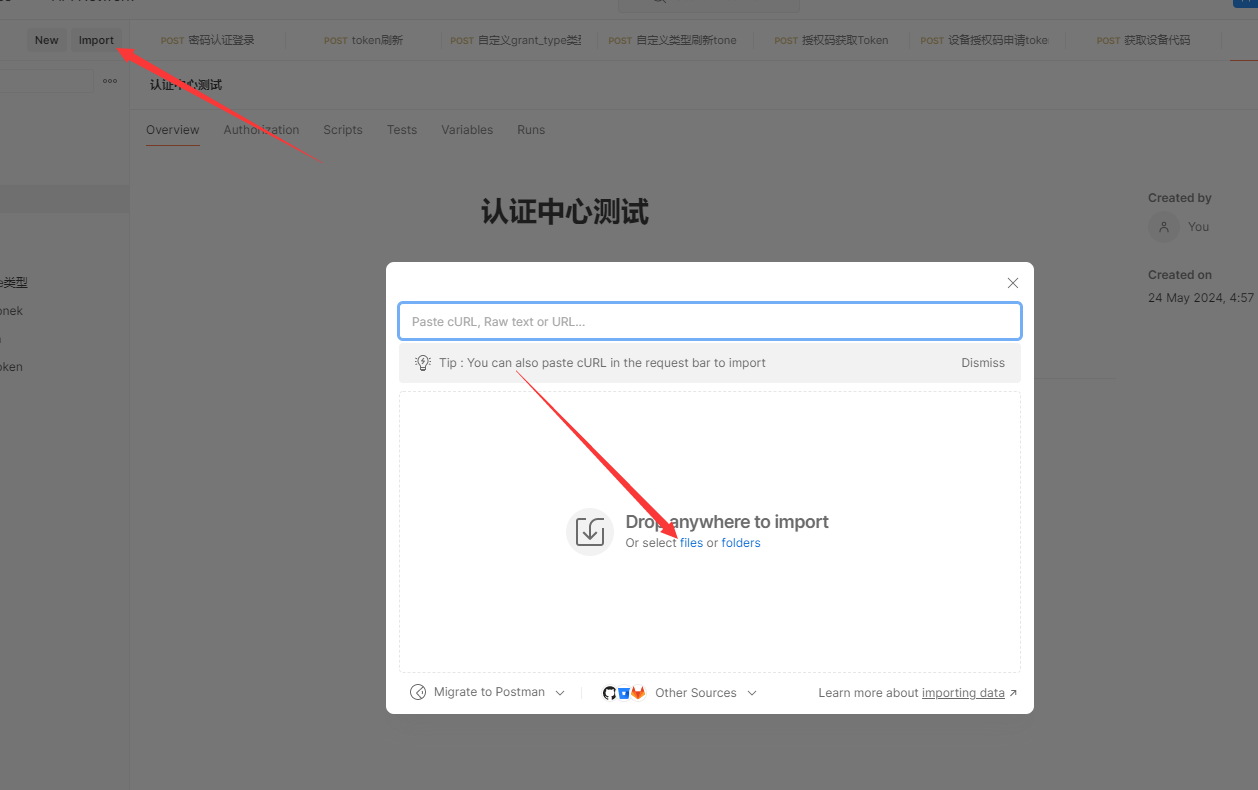Screen dimensions: 1258x790
Task: Open the Tests collection tab
Action: click(402, 130)
